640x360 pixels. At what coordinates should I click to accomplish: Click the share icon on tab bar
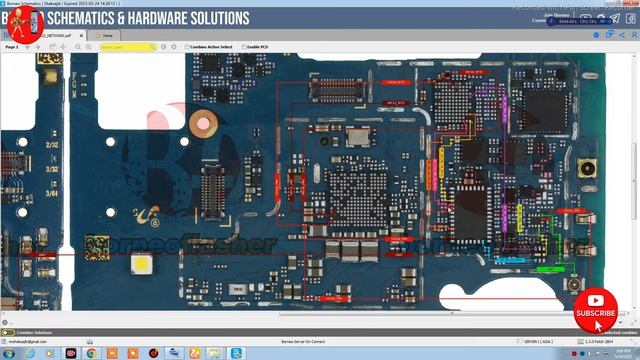622,36
